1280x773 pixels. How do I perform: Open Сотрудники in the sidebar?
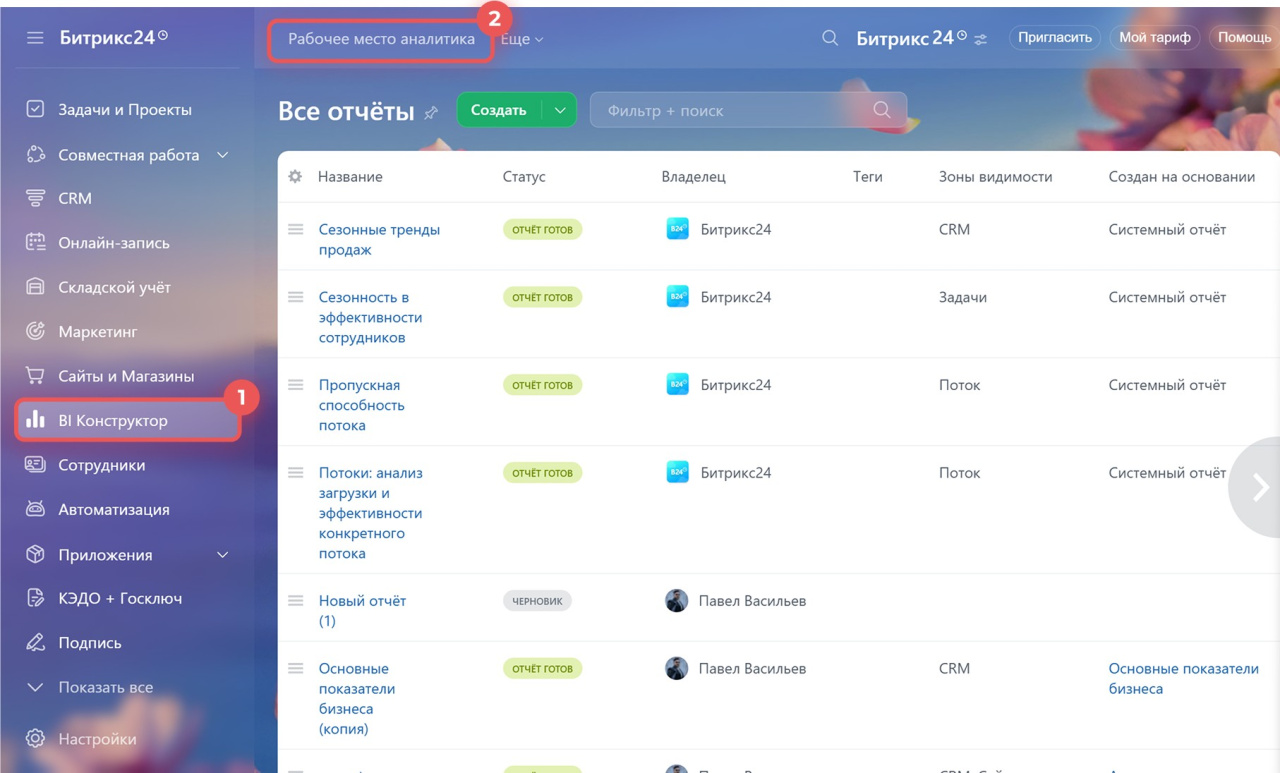point(102,465)
